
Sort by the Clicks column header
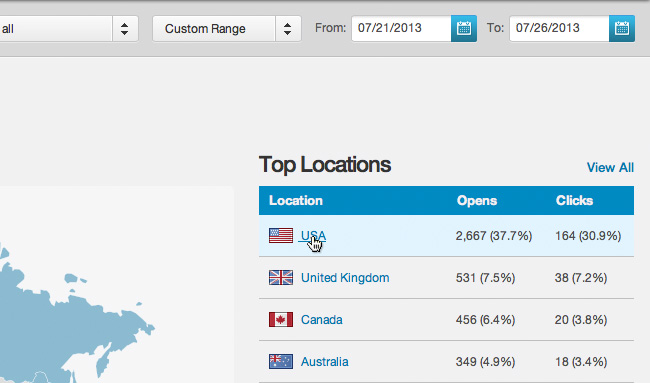pos(574,201)
